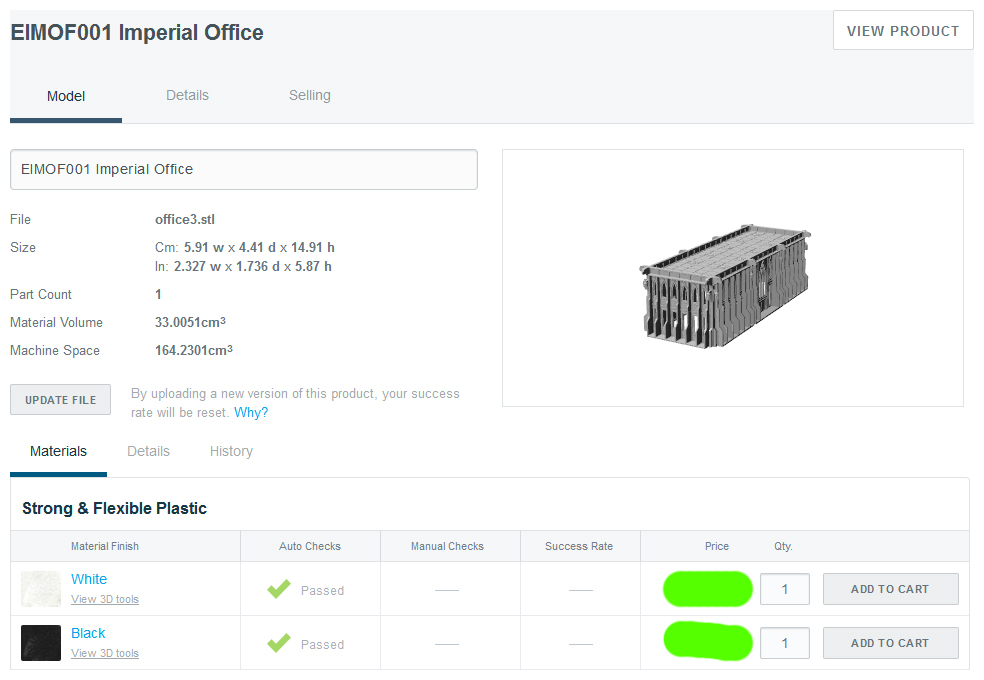The height and width of the screenshot is (680, 984).
Task: Open View 3D tools under Black
Action: [105, 654]
